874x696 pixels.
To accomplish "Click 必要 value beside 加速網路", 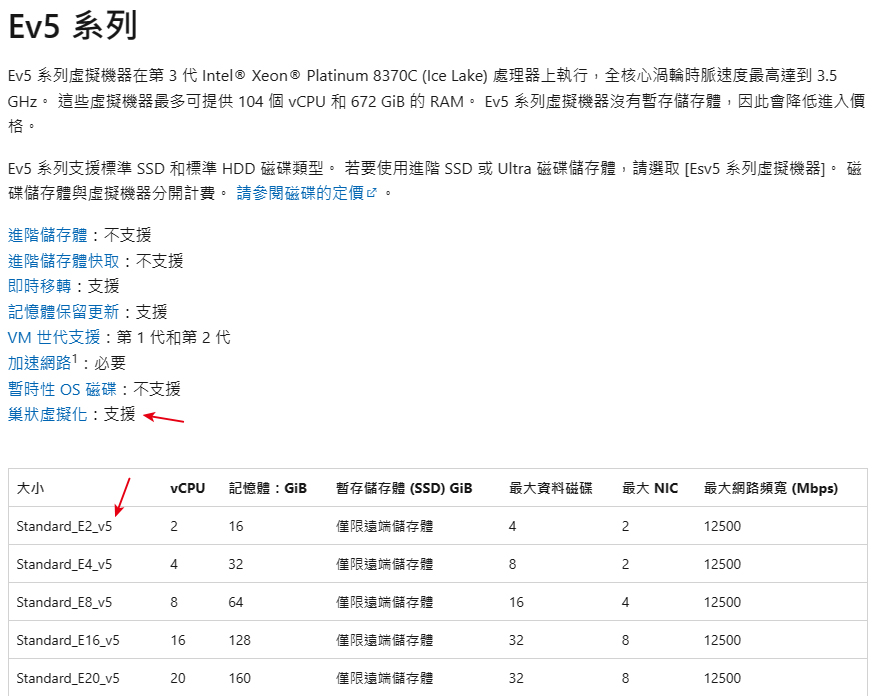I will click(x=110, y=363).
